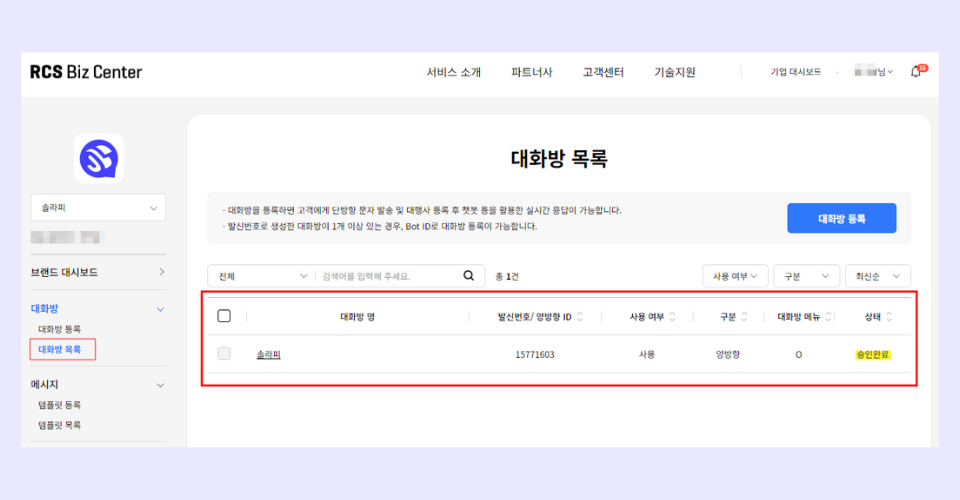Click the RCS Biz Center logo
Image resolution: width=960 pixels, height=500 pixels.
click(x=86, y=72)
